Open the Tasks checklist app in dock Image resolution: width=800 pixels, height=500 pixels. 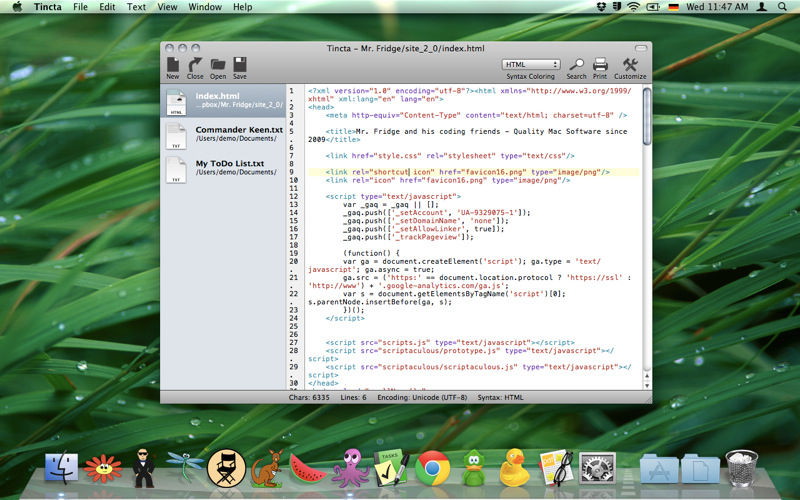pos(391,467)
